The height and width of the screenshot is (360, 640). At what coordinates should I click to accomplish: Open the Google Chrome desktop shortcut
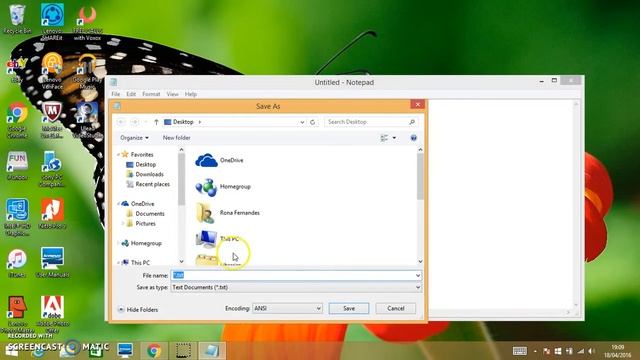[17, 120]
